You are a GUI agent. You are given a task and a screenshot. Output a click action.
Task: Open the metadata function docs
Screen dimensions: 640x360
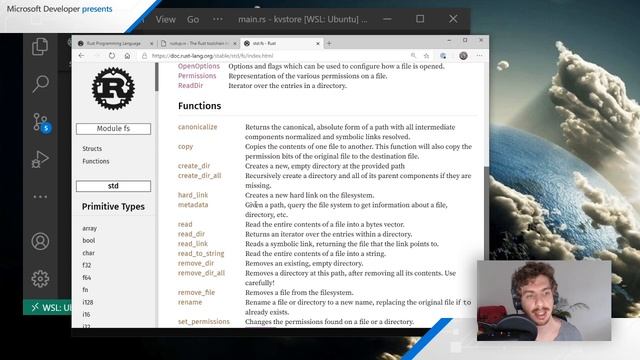[193, 205]
